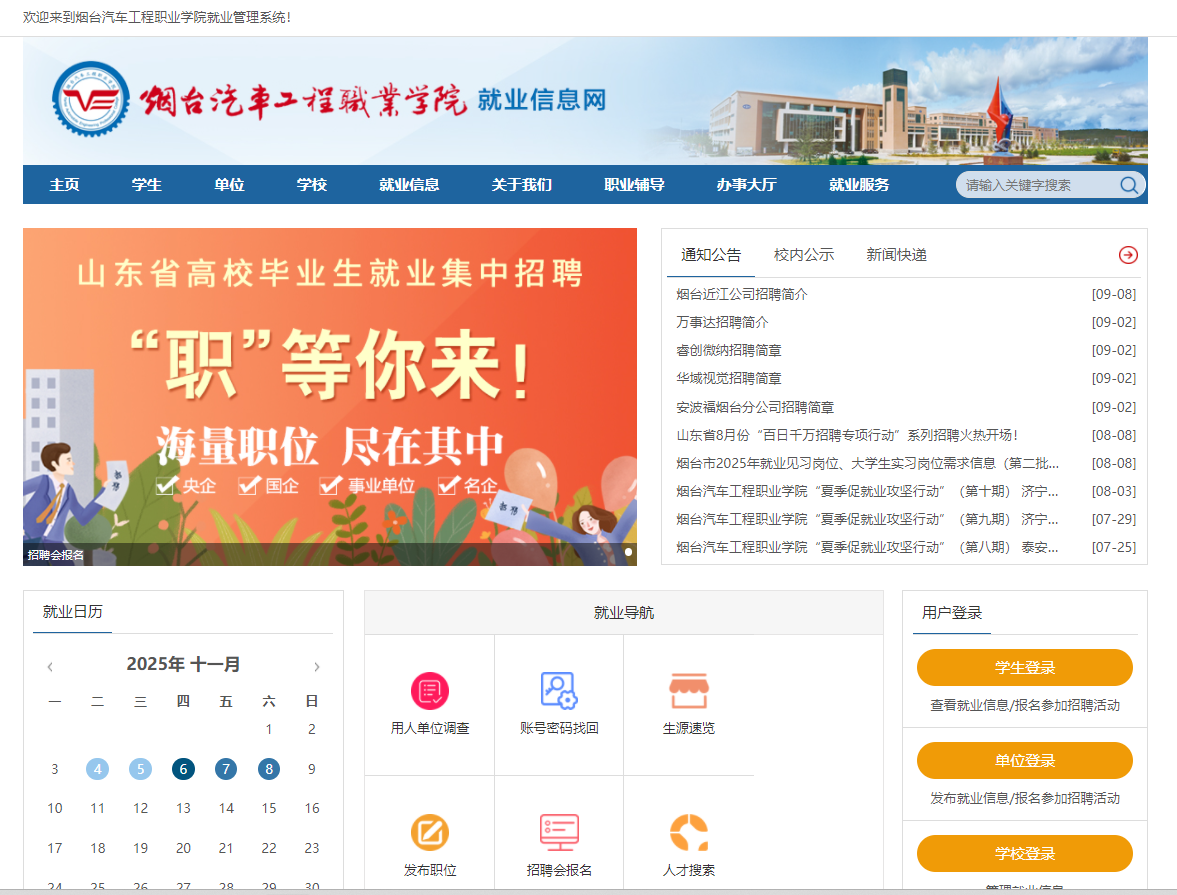The image size is (1177, 895).
Task: Click the 招聘会报名 monitor icon
Action: pyautogui.click(x=559, y=832)
